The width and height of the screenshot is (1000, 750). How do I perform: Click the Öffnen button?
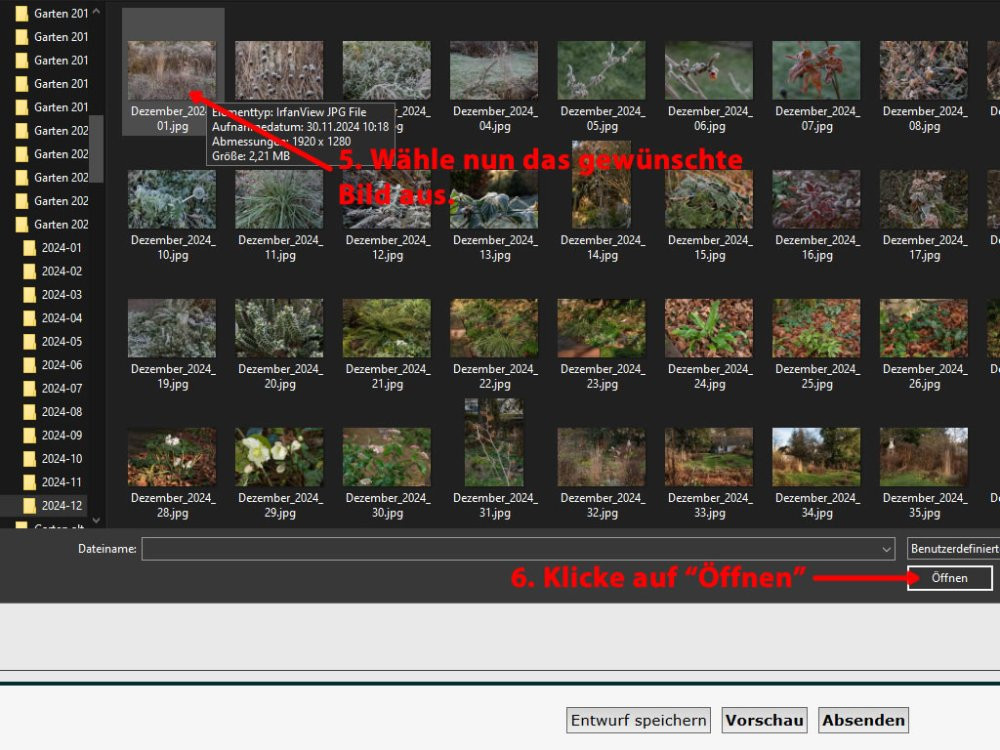(949, 578)
